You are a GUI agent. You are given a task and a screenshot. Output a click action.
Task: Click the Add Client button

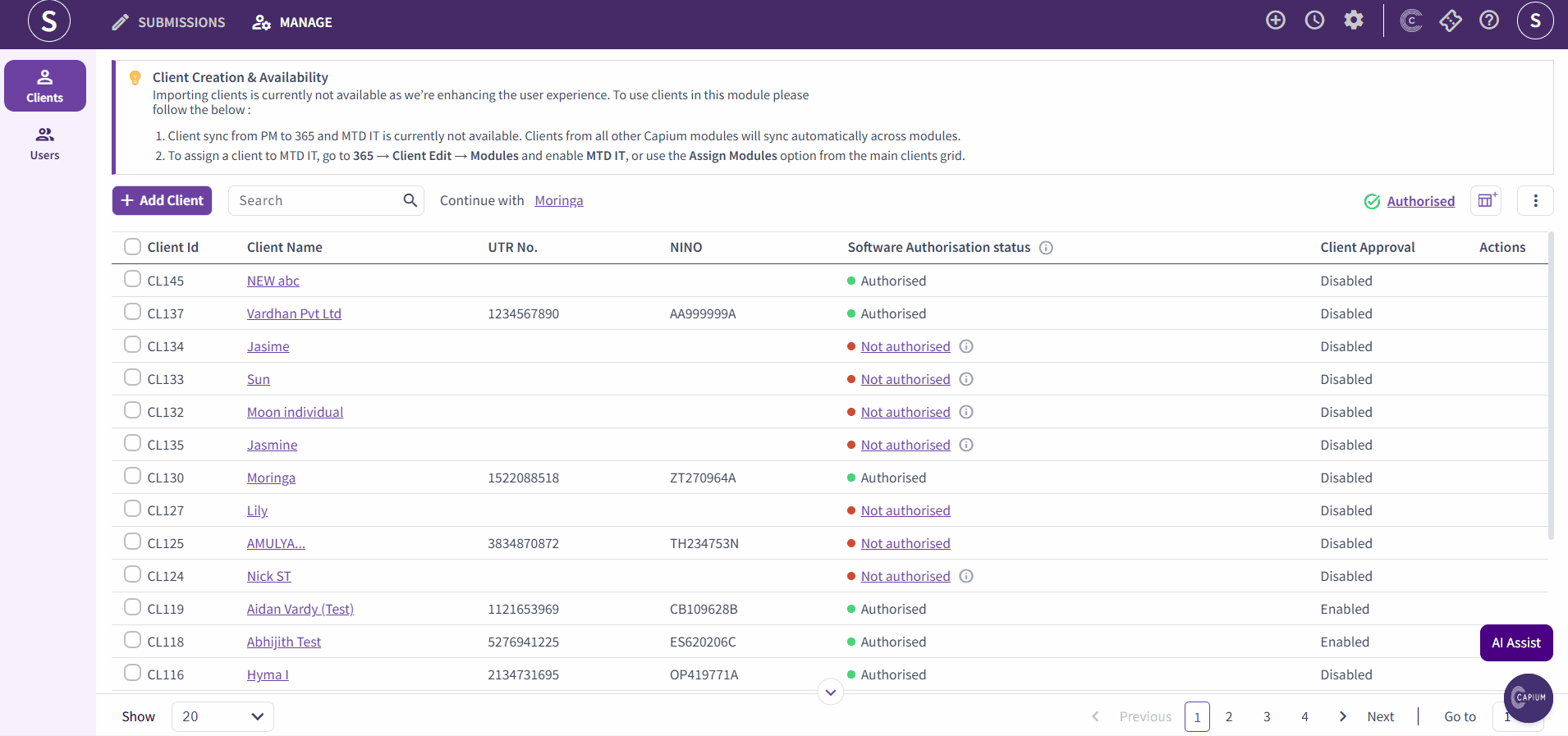point(162,200)
